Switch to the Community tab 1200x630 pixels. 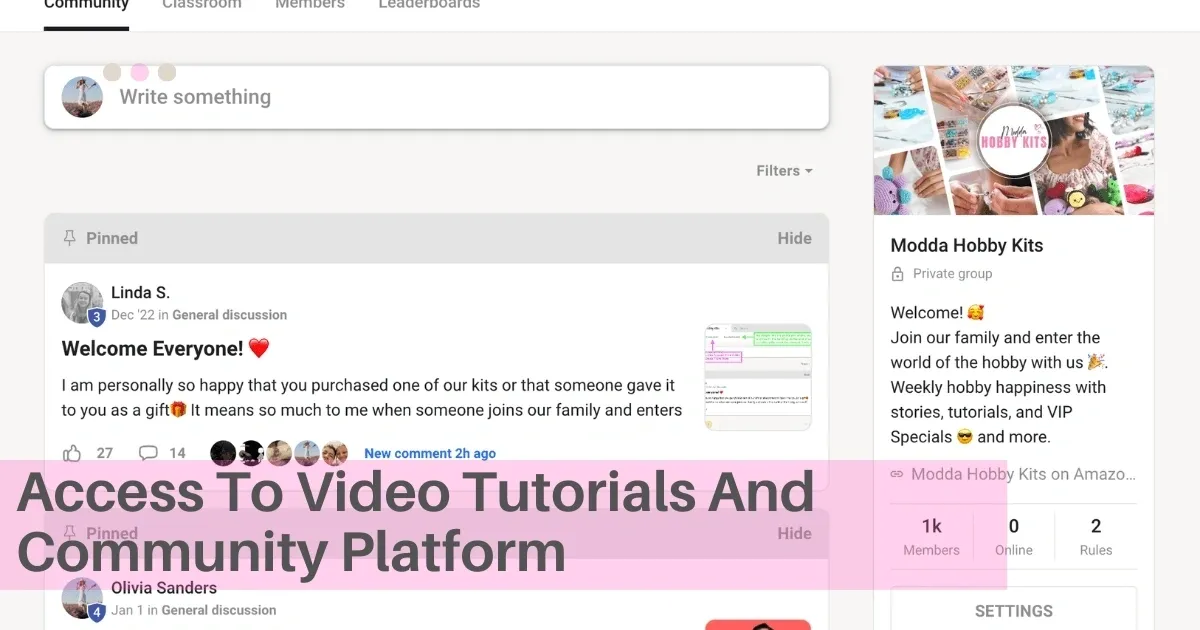(86, 5)
